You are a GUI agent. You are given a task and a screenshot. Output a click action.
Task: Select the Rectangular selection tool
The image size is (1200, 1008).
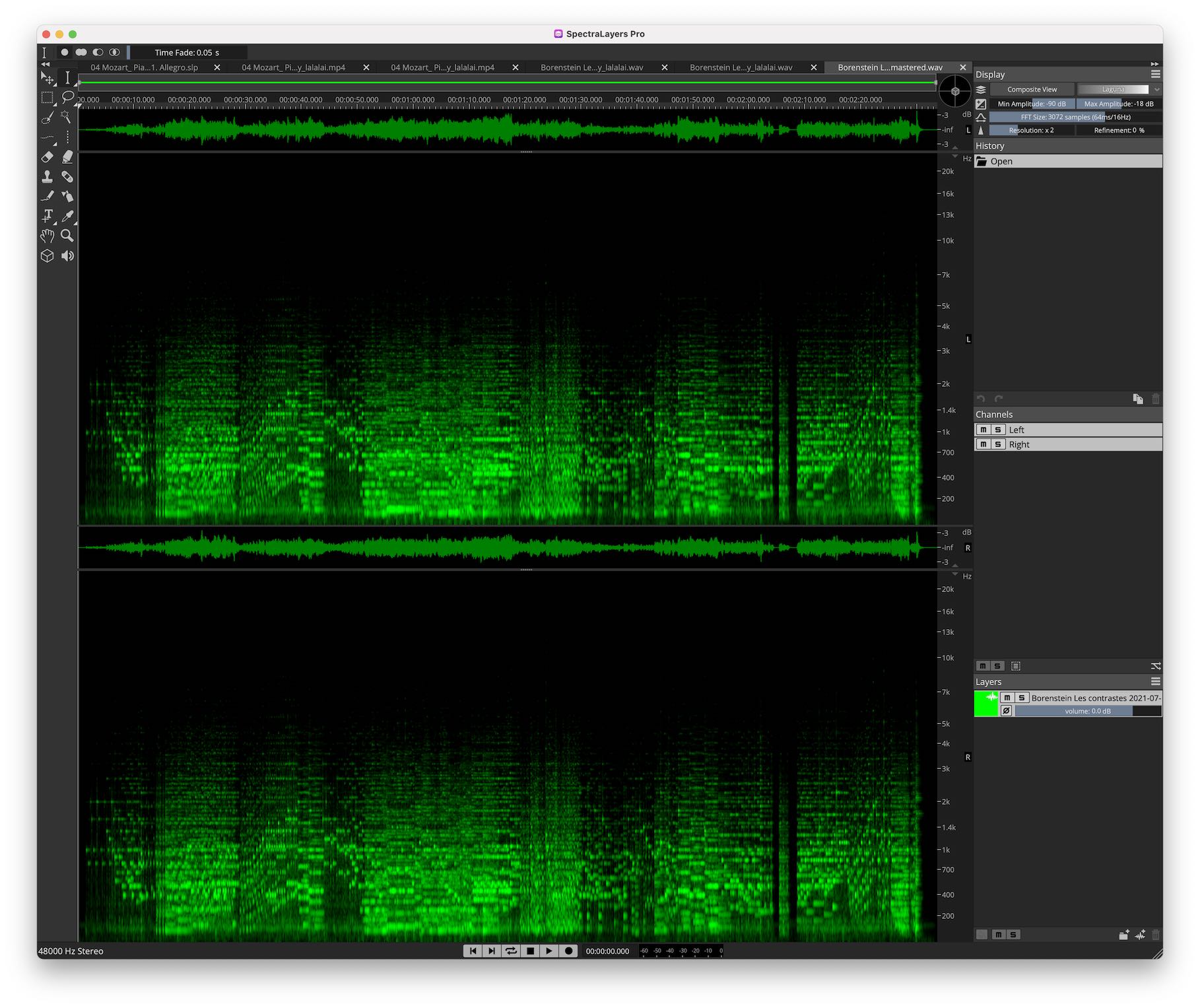point(47,98)
